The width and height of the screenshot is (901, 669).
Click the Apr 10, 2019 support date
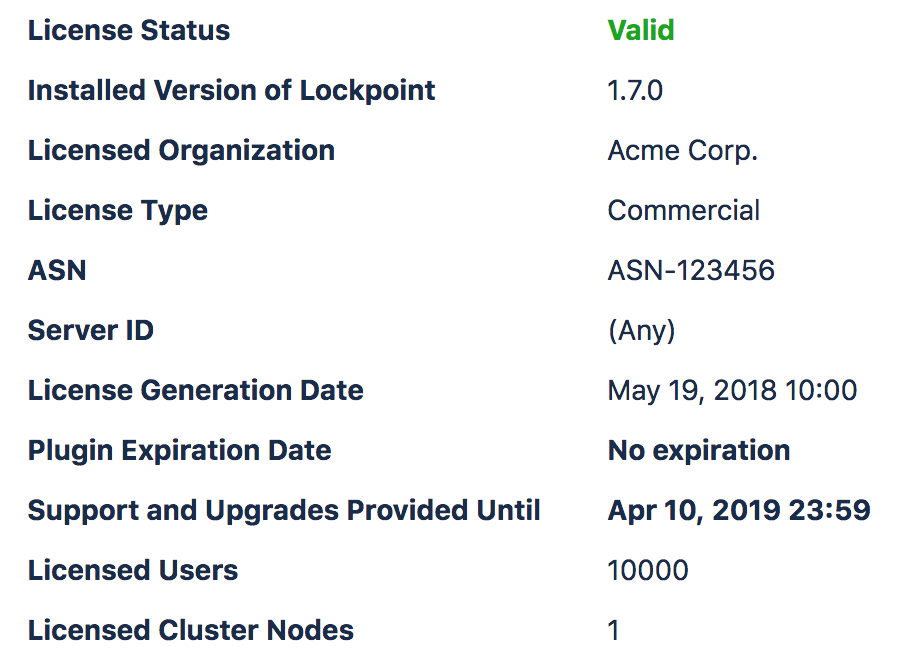point(740,510)
